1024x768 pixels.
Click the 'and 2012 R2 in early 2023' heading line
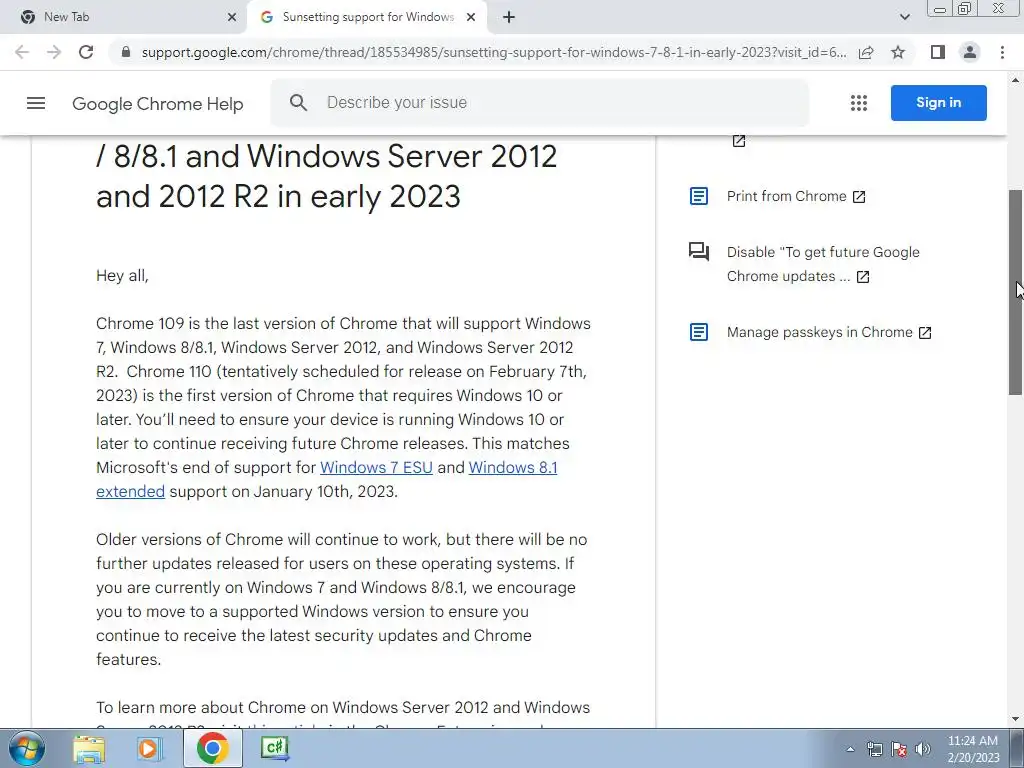278,197
